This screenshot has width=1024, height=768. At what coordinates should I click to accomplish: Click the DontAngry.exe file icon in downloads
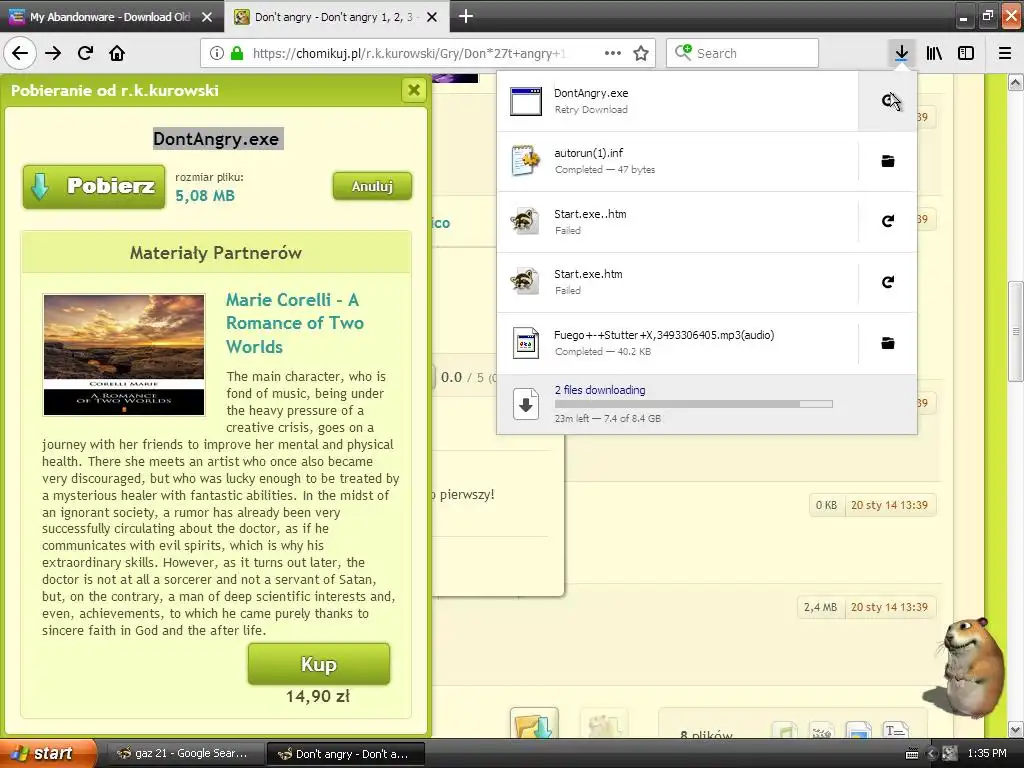[x=526, y=101]
